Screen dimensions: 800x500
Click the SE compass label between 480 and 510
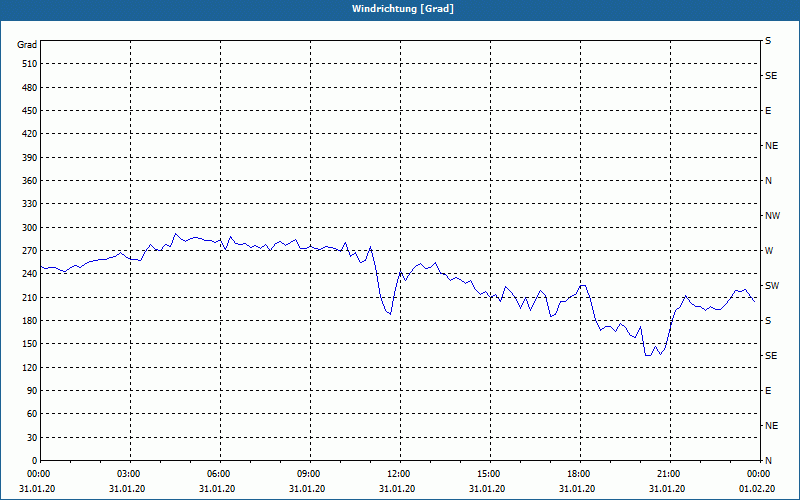(x=771, y=76)
